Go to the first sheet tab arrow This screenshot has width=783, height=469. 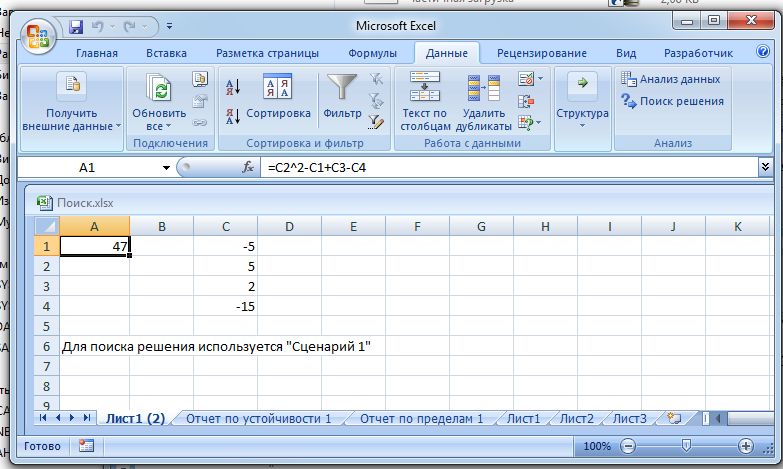pyautogui.click(x=42, y=418)
